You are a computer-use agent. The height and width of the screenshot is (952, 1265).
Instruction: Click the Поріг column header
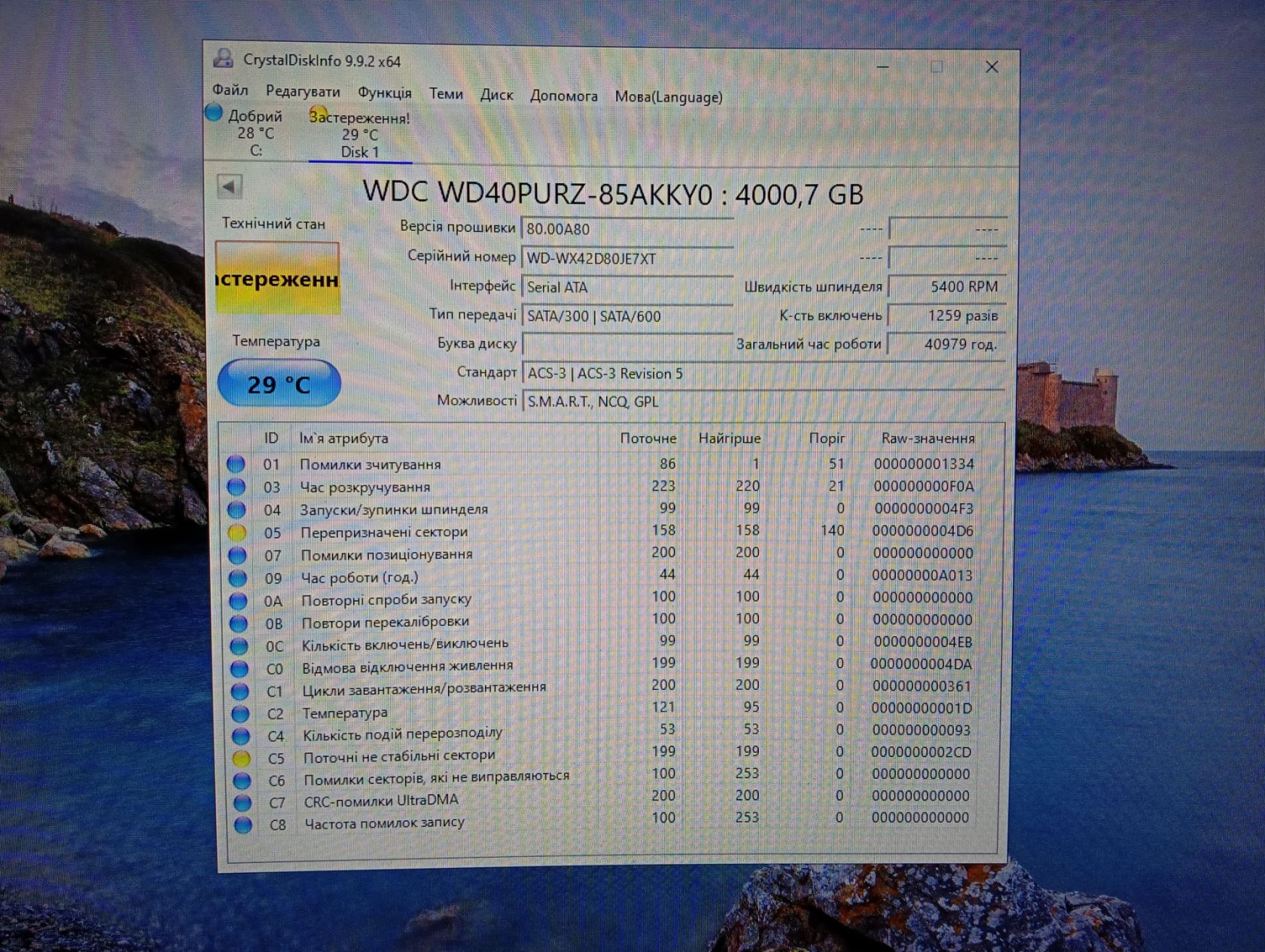click(x=827, y=438)
